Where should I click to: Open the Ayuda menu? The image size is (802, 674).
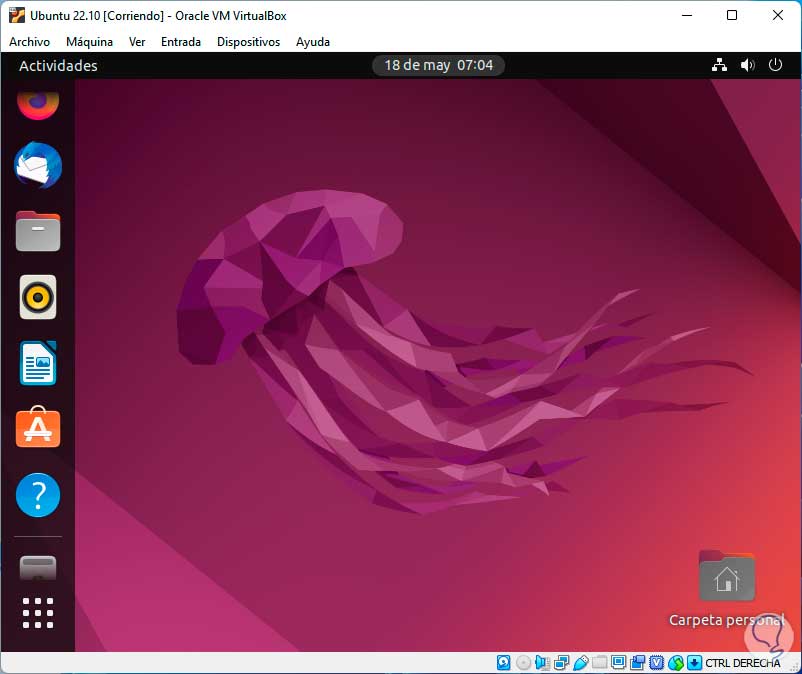tap(313, 42)
